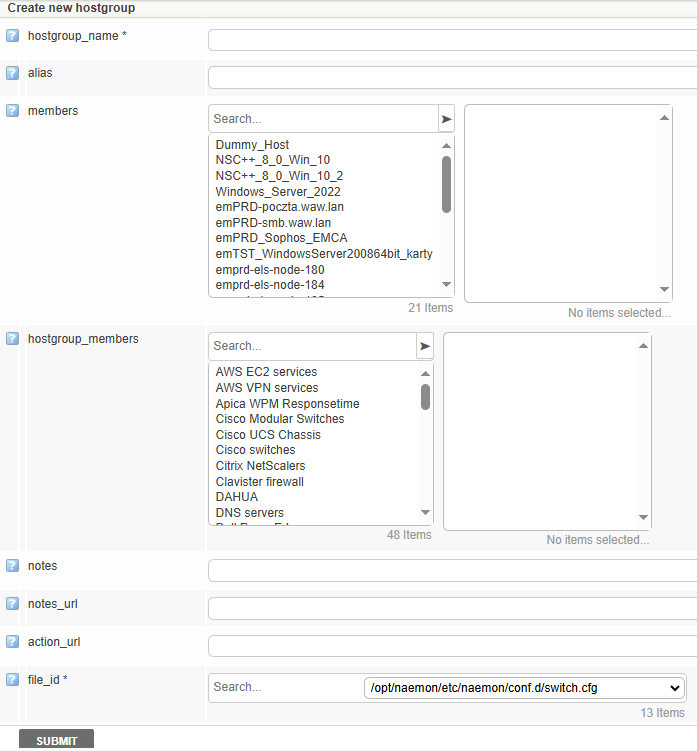Open help icon beside action_url
The width and height of the screenshot is (697, 751).
12,642
